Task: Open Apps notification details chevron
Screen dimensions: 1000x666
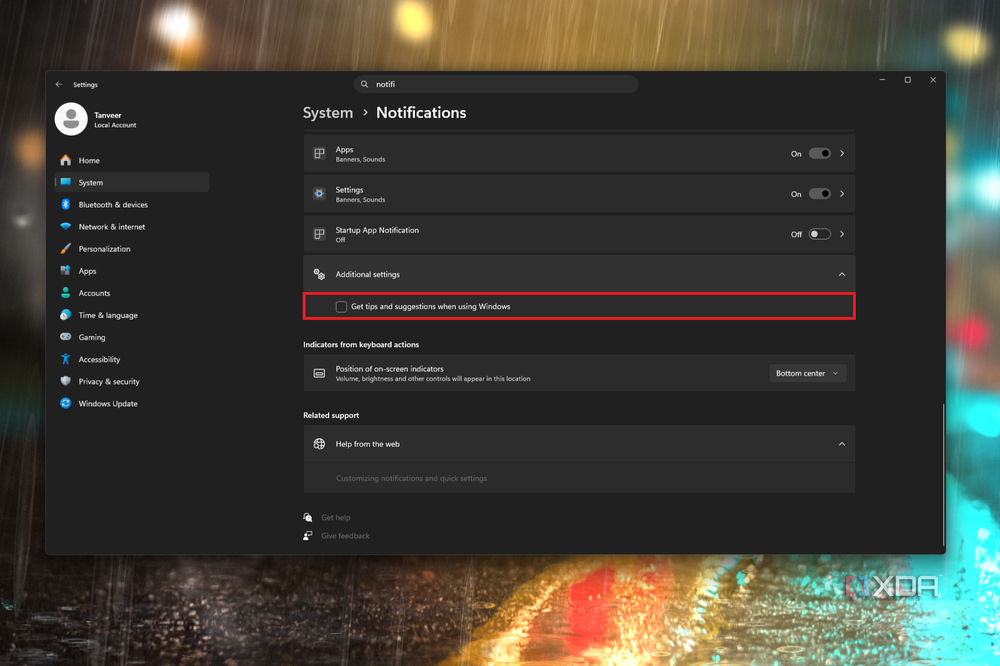Action: pyautogui.click(x=842, y=154)
